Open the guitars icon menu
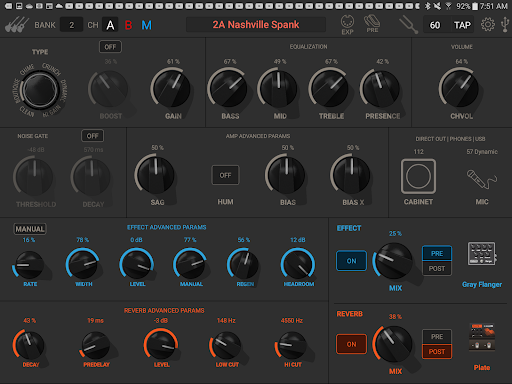The image size is (512, 384). 17,25
